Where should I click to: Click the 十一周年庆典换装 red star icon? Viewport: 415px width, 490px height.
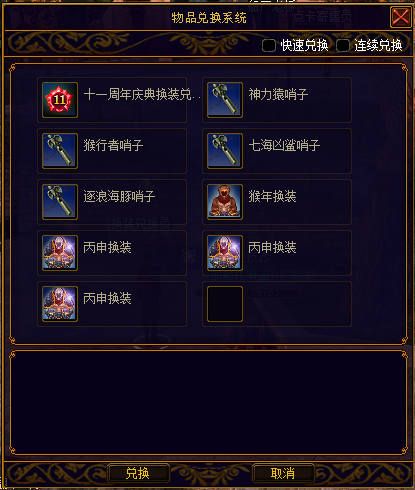point(60,100)
